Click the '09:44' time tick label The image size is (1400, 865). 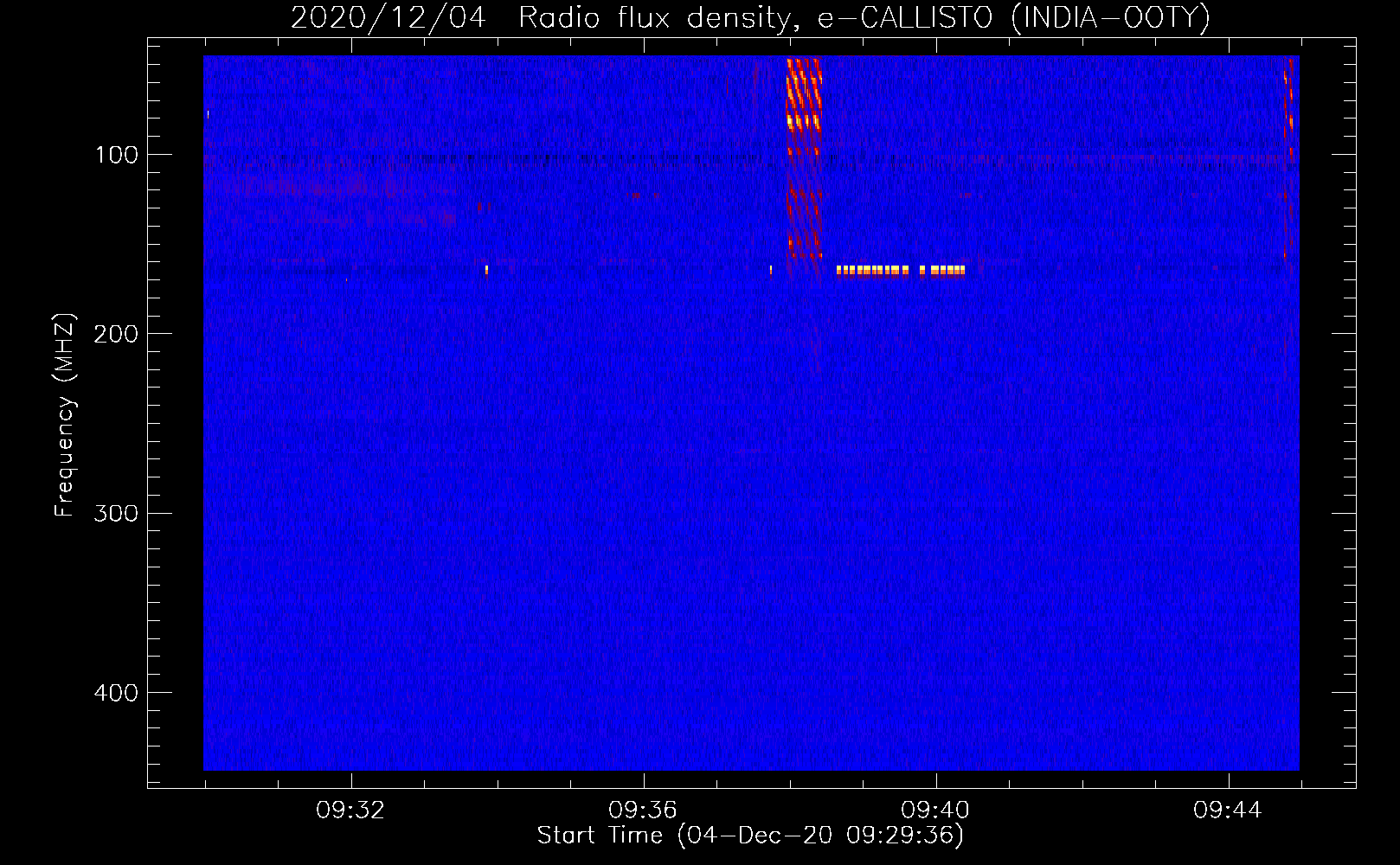1228,811
